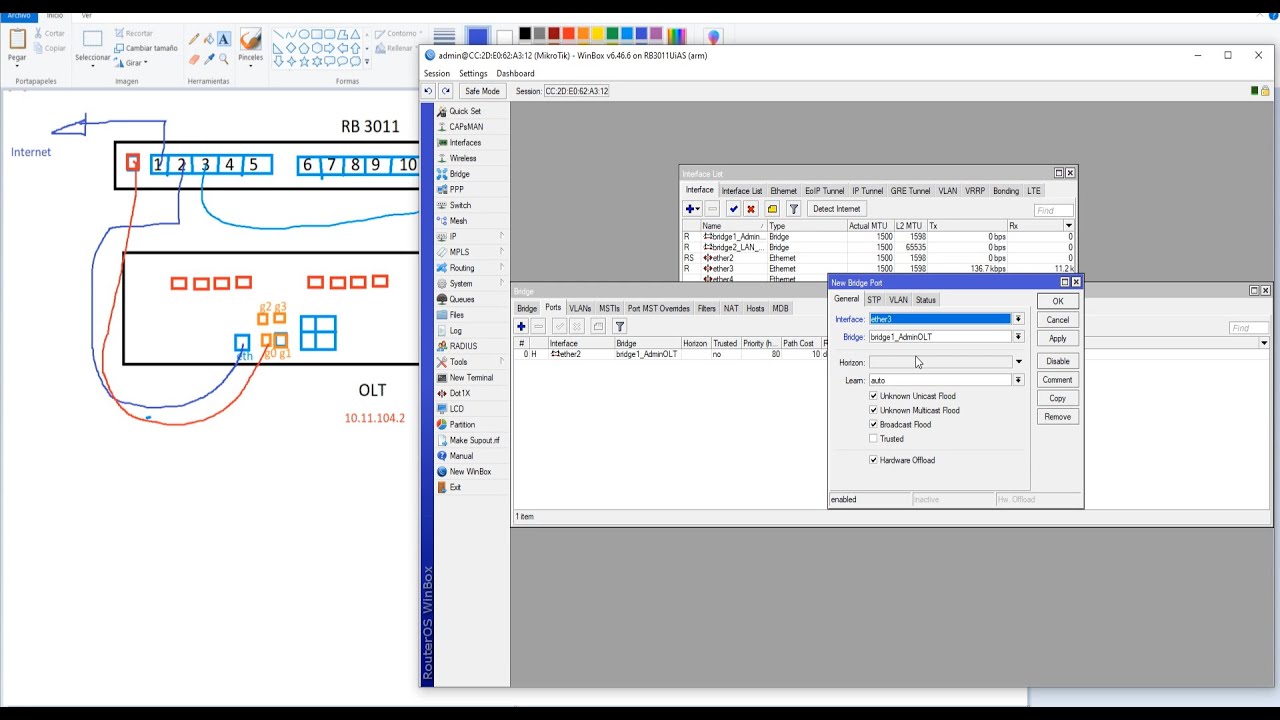Open Mesh in WinBox sidebar
1280x720 pixels.
tap(458, 221)
